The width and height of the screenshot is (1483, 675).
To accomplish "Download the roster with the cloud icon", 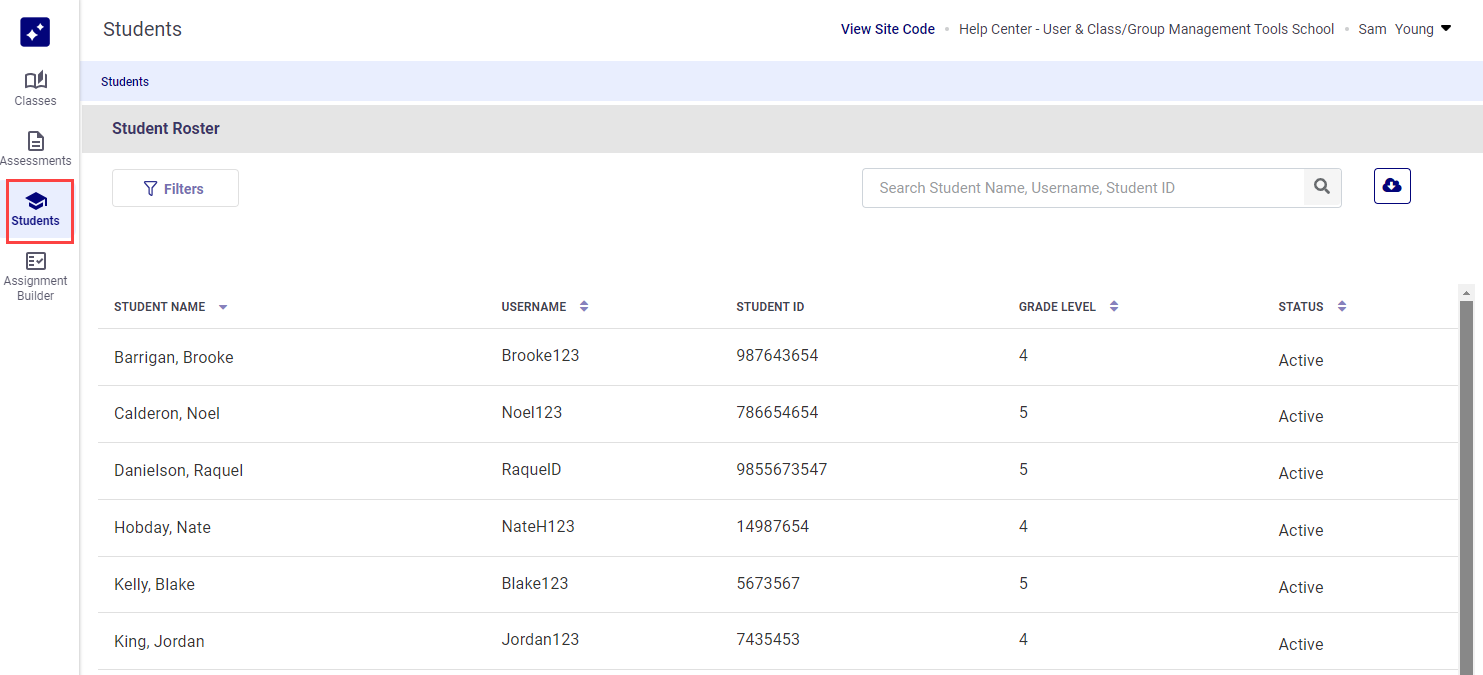I will 1392,186.
